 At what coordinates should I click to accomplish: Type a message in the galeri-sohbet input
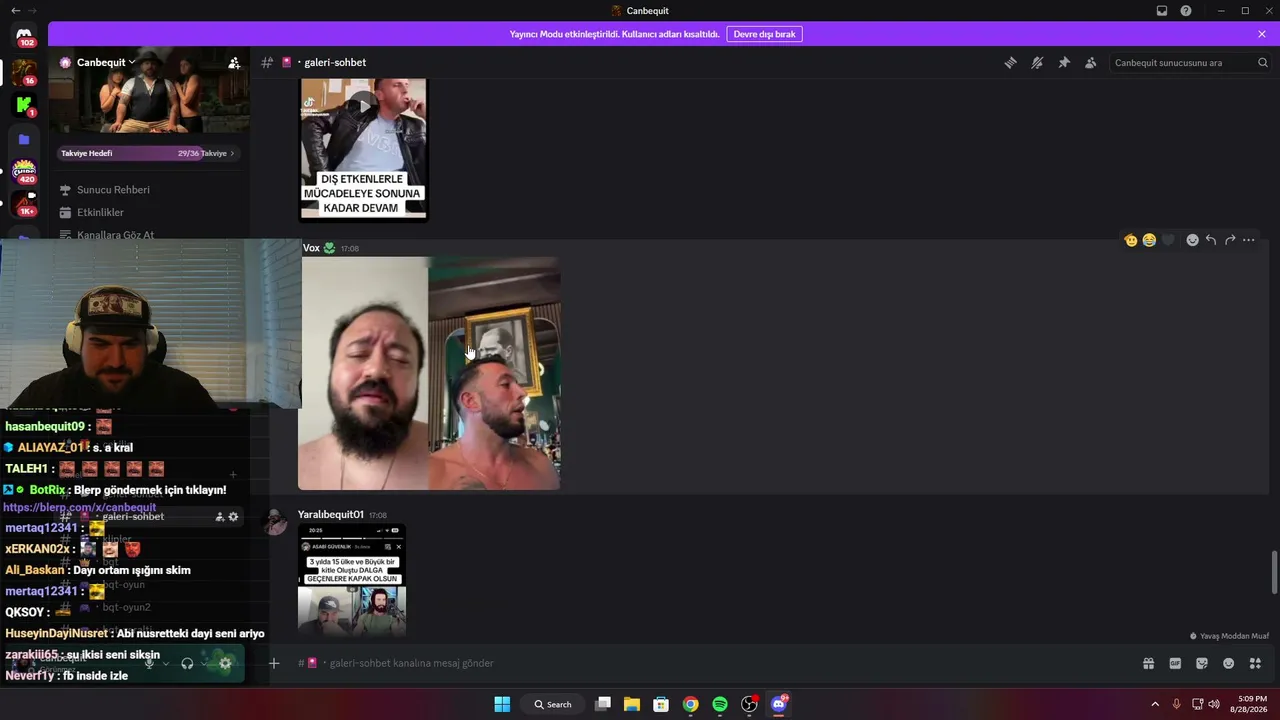(x=700, y=663)
